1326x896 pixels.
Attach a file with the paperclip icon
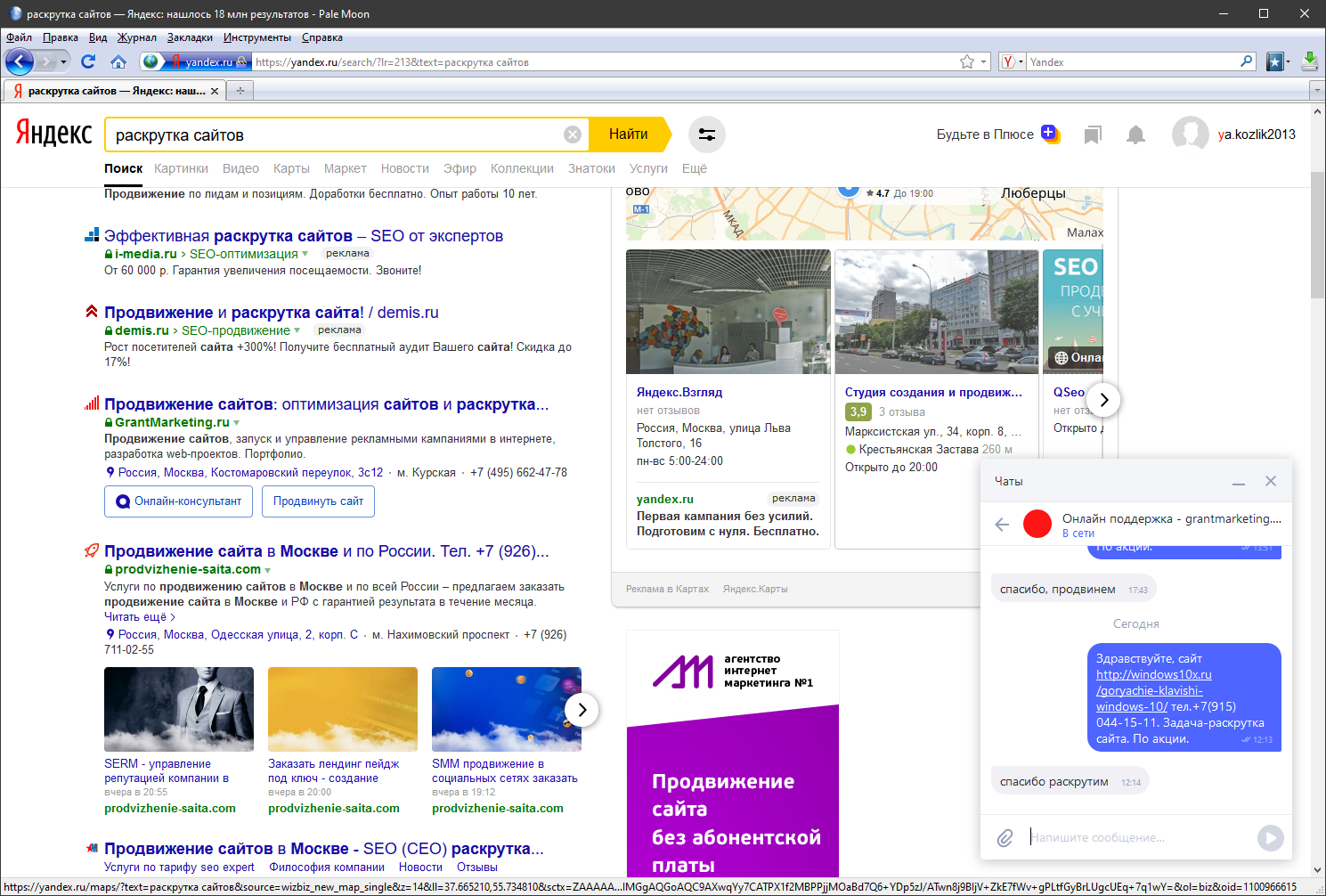click(x=1005, y=838)
